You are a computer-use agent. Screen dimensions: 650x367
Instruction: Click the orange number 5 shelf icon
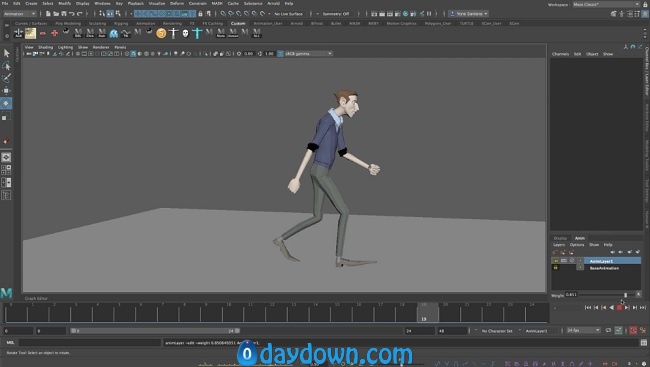(x=161, y=33)
